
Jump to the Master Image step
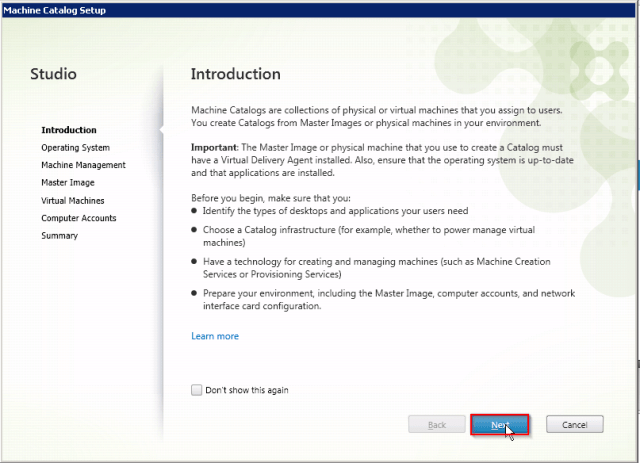tap(68, 183)
